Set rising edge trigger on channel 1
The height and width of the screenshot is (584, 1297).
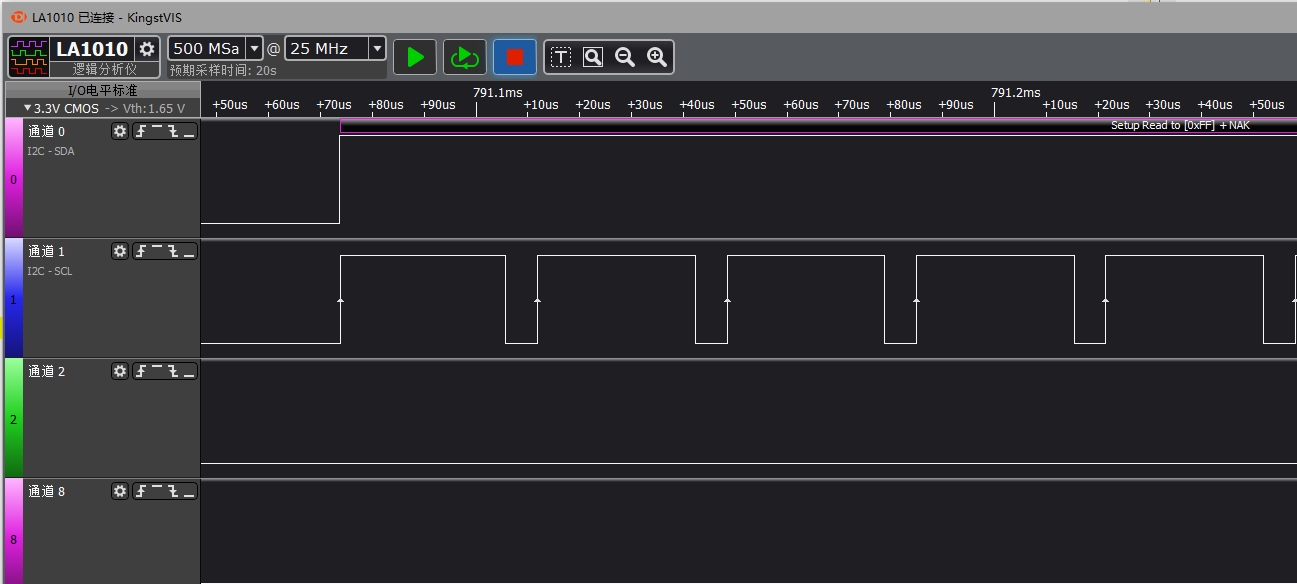[141, 251]
